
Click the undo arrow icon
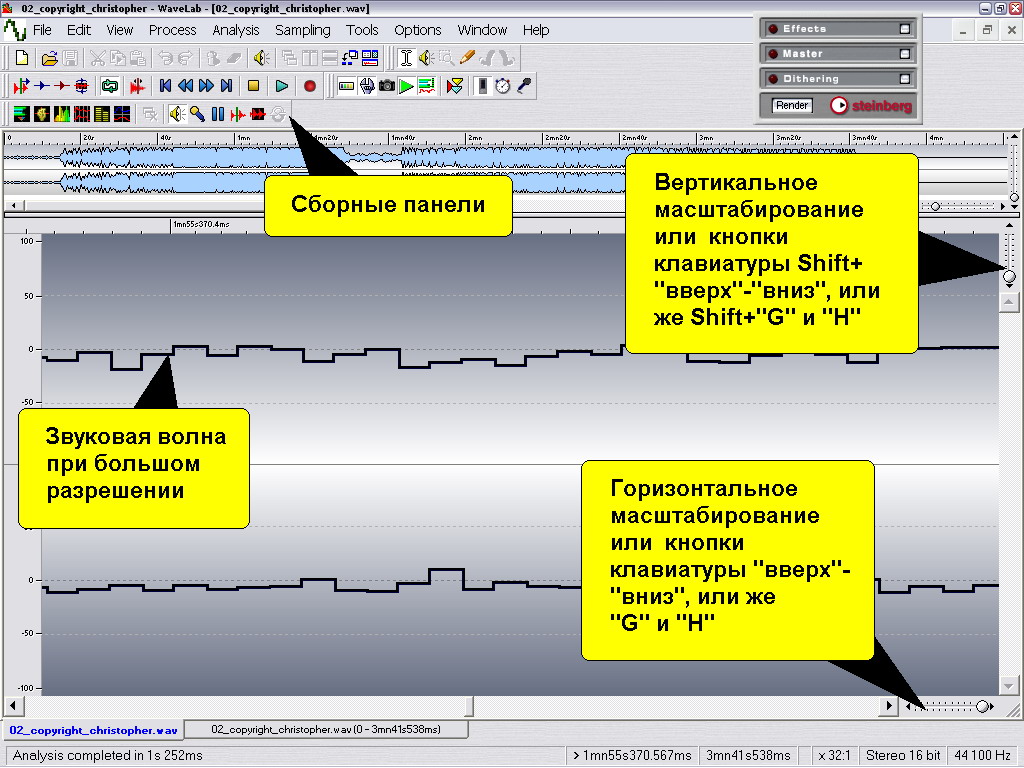coord(166,58)
